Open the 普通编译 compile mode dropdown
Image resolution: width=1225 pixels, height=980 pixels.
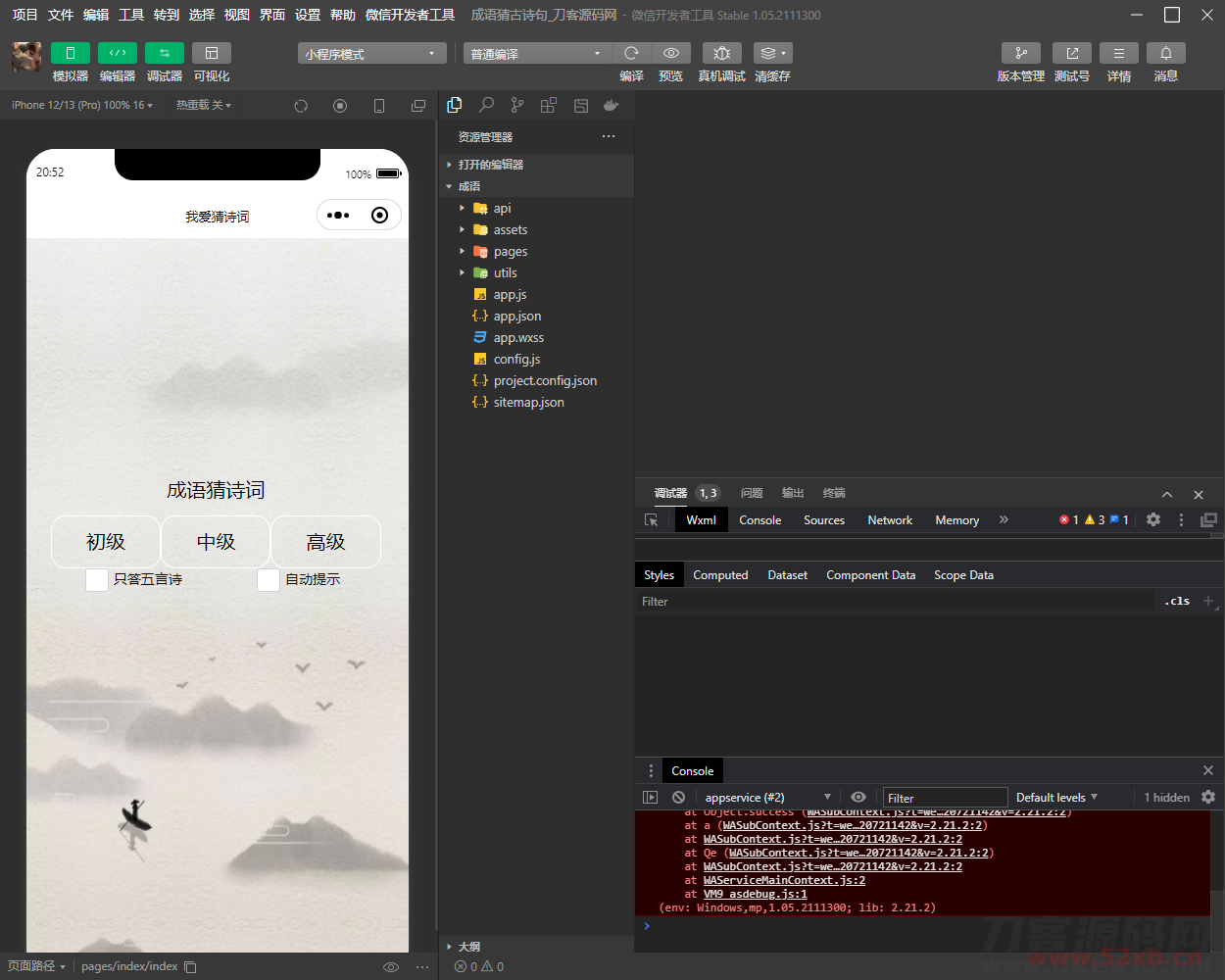click(536, 53)
